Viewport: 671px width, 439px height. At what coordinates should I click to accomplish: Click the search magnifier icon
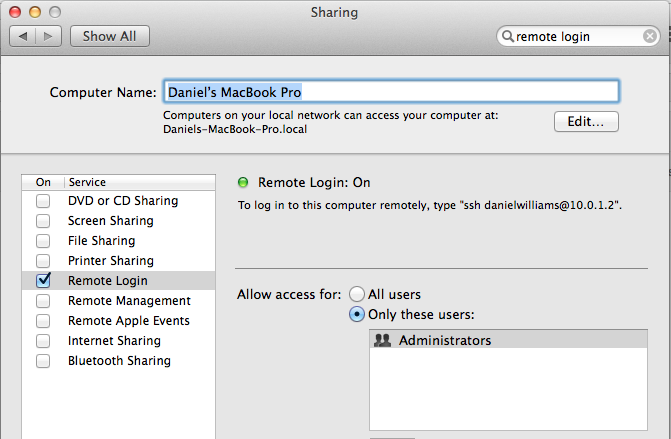508,36
